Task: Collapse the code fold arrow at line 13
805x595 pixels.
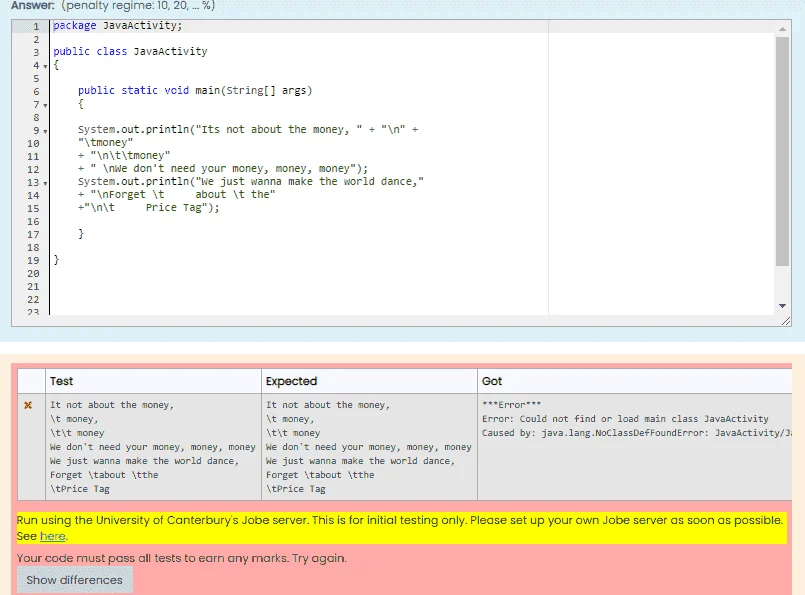Action: click(x=45, y=184)
